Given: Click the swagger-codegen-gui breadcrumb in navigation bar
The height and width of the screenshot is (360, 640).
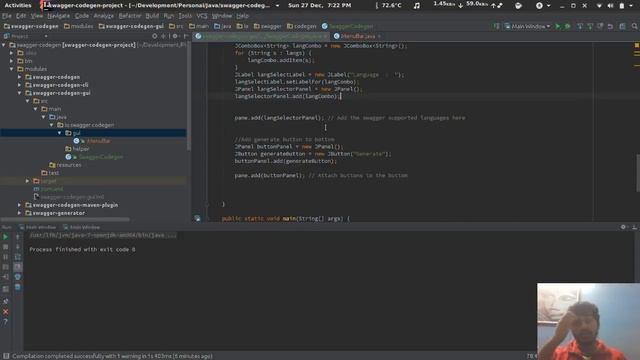Looking at the screenshot, I should click(131, 26).
